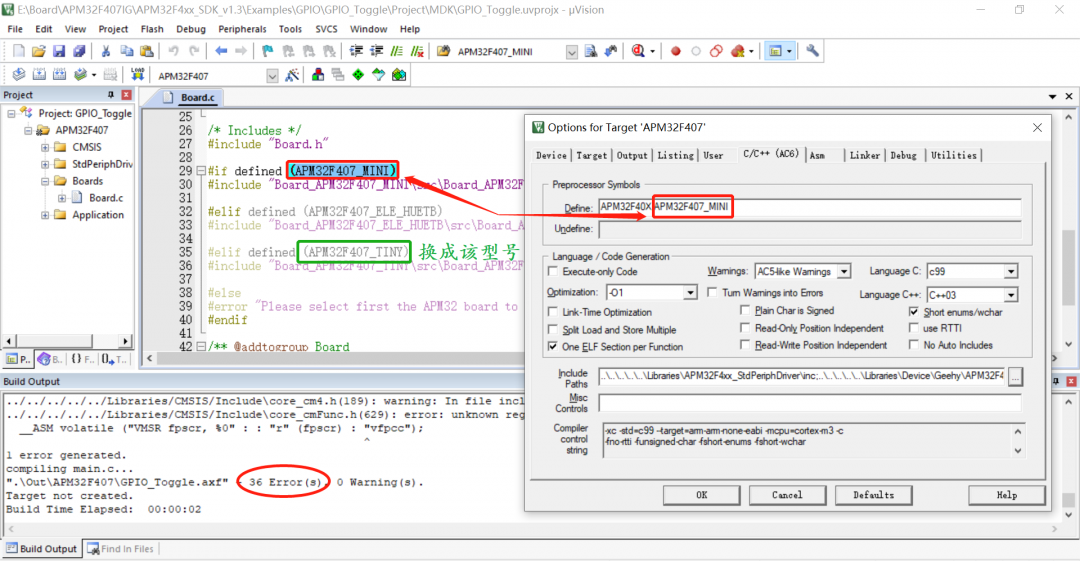Enable Split Load and Store Multiple
Screen dimensions: 1080x561
click(553, 329)
